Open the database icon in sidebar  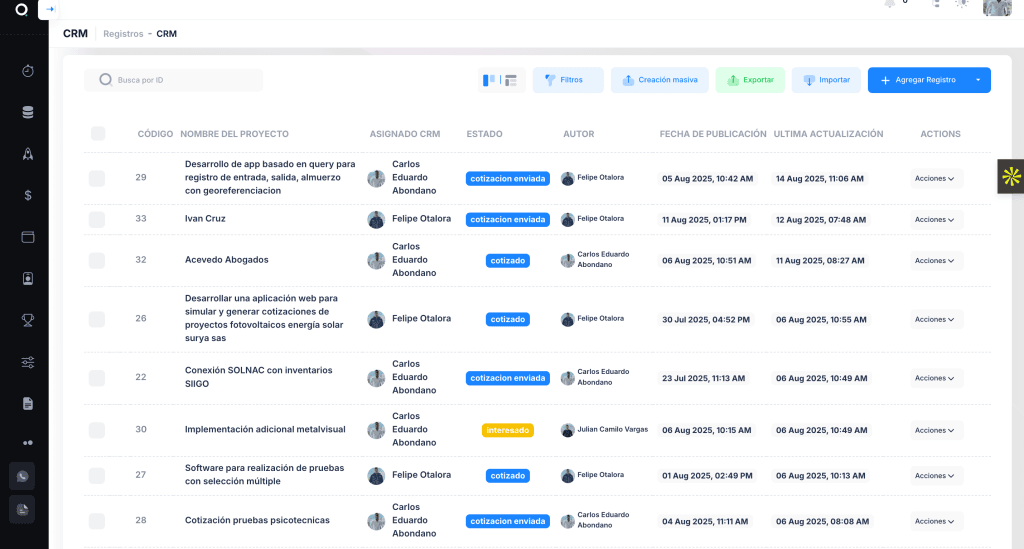28,112
